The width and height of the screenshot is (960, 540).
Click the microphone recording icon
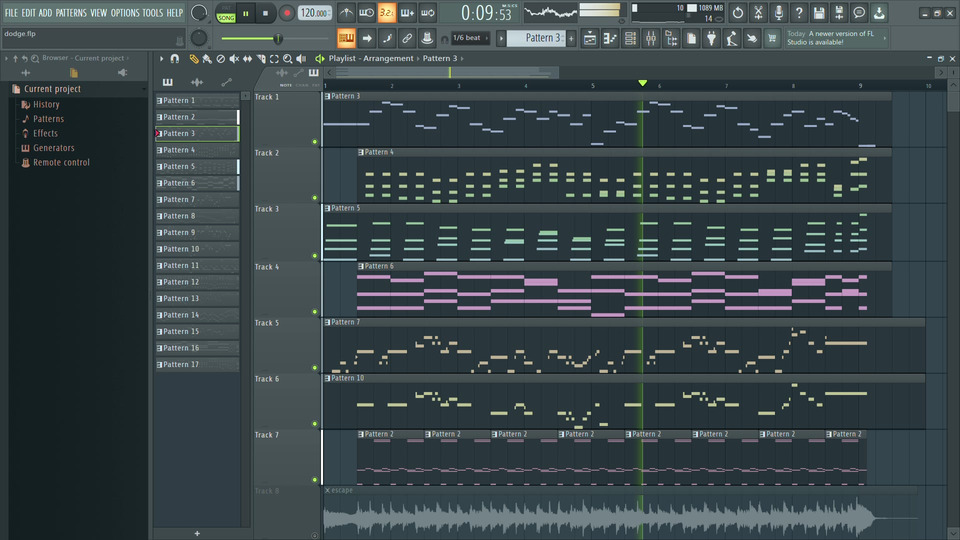click(x=778, y=13)
